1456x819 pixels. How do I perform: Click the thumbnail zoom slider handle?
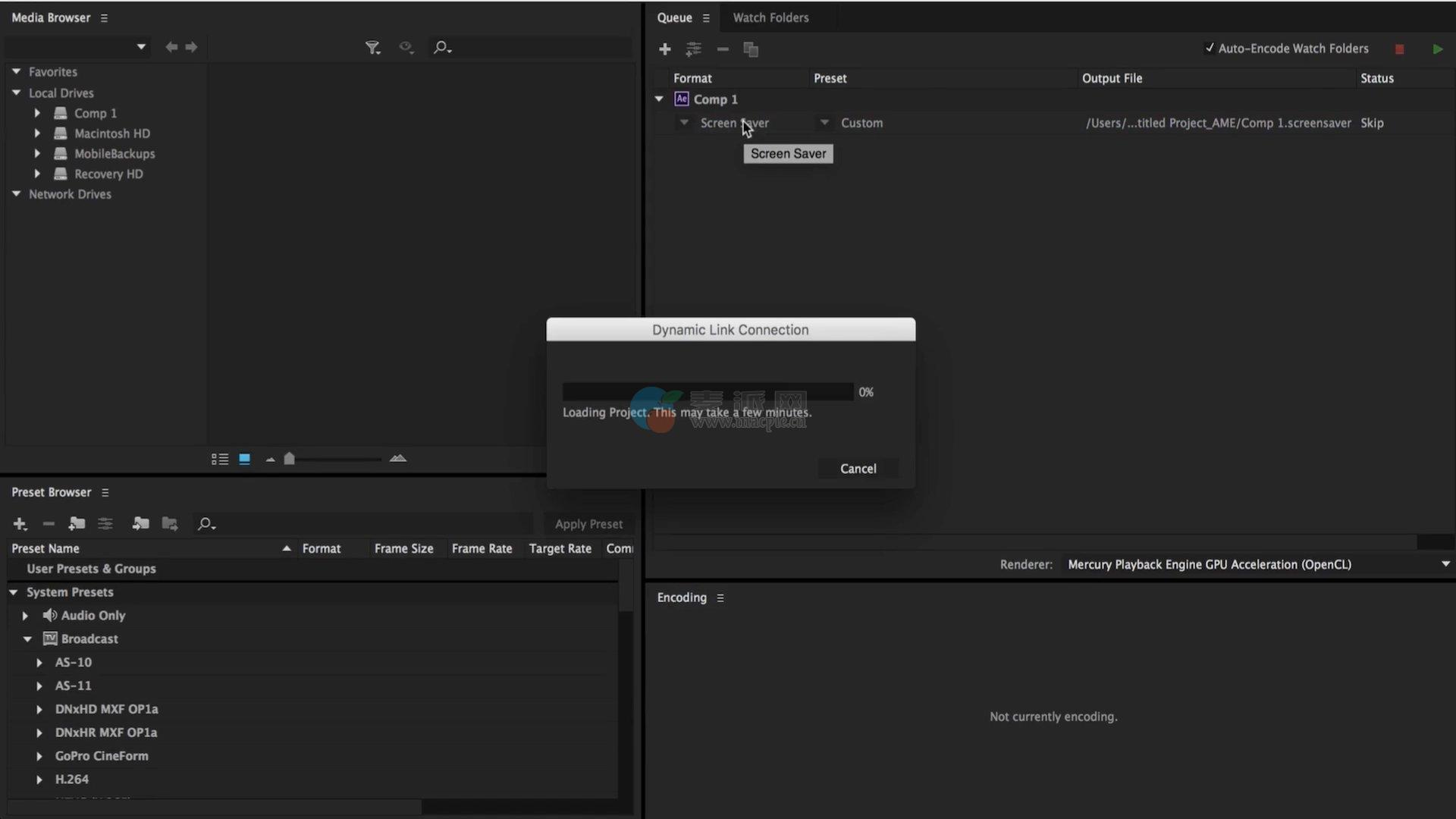click(x=289, y=459)
